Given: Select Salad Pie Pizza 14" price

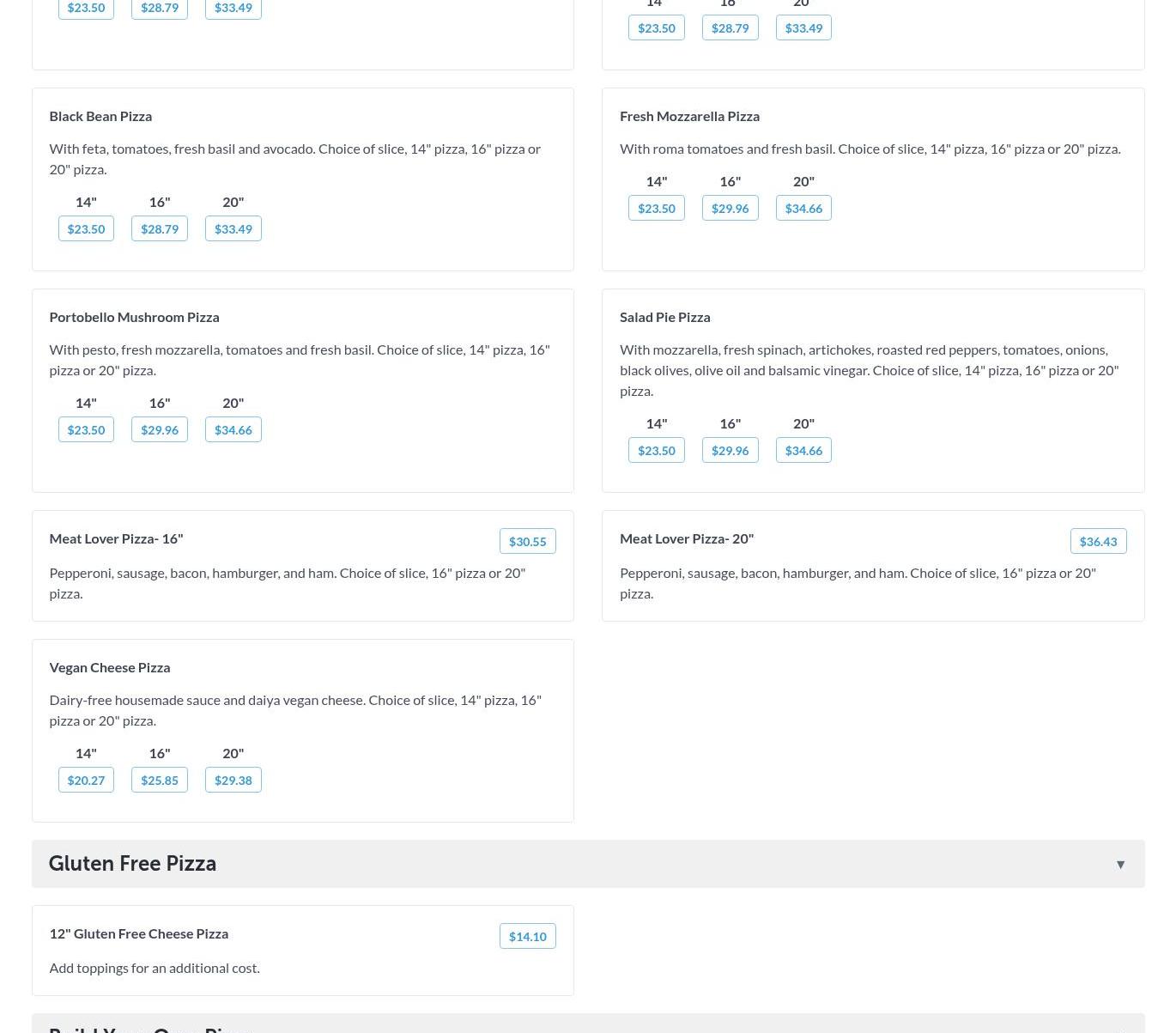Looking at the screenshot, I should click(x=657, y=450).
